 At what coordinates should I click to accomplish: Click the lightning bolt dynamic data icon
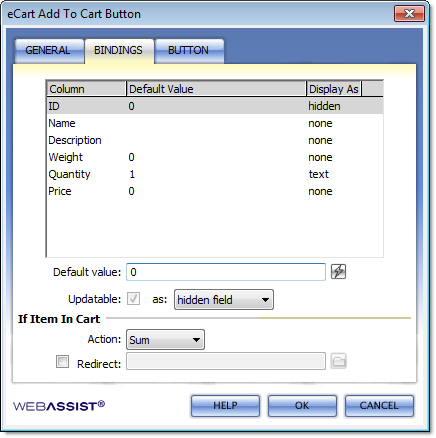[x=338, y=272]
